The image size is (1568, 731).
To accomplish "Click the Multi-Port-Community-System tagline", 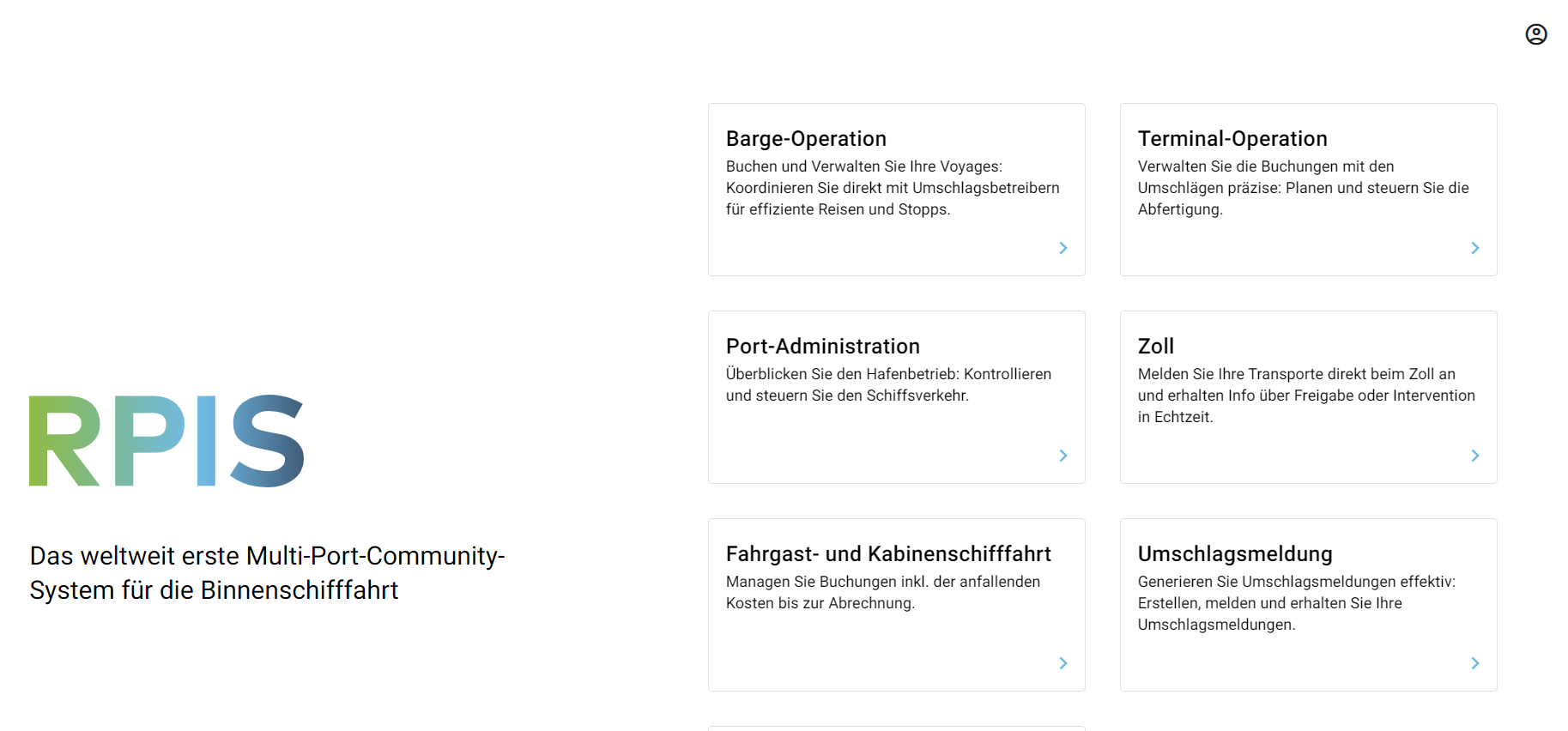I will click(x=267, y=573).
